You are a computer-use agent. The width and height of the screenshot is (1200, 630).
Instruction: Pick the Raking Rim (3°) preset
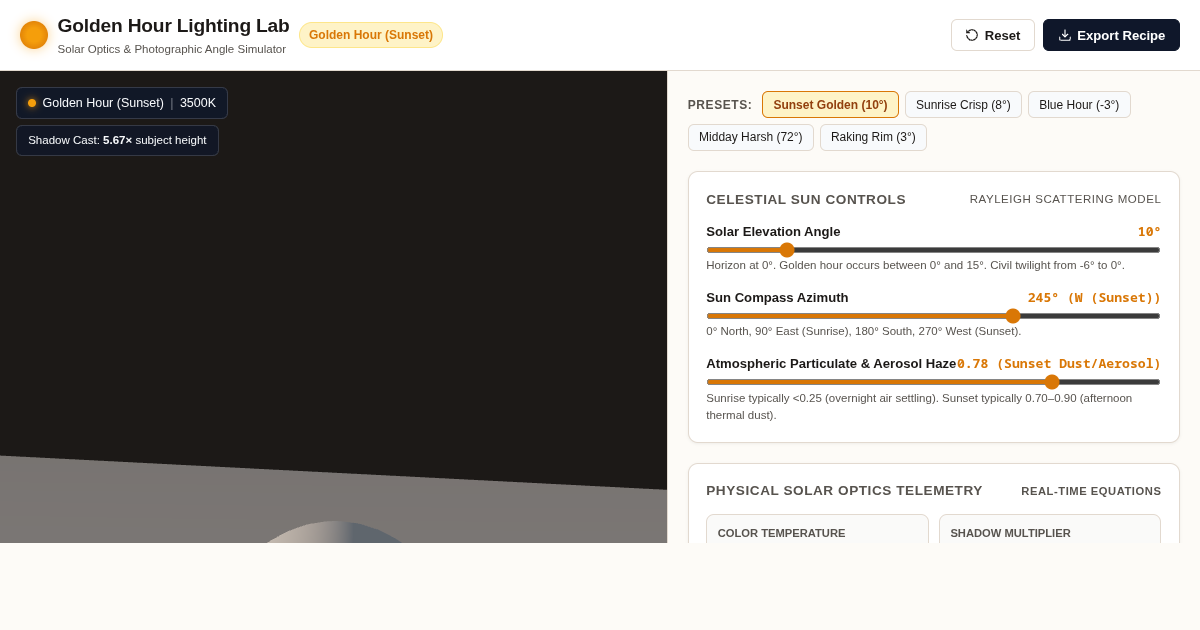873,137
